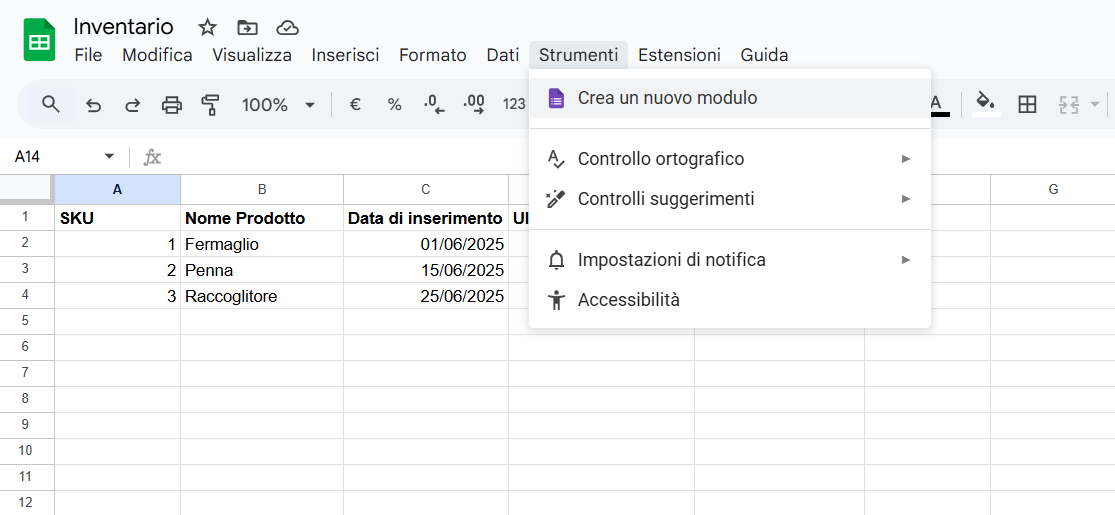The width and height of the screenshot is (1115, 515).
Task: Select the Penna cell
Action: [262, 270]
